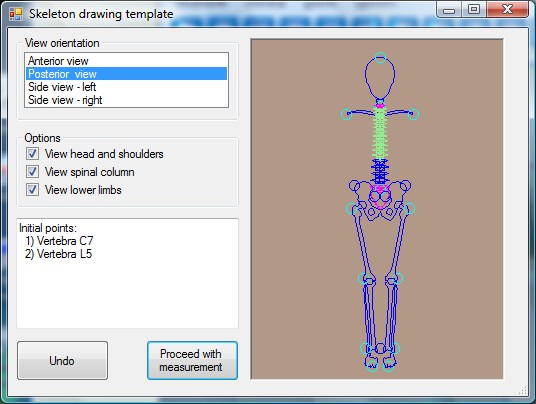This screenshot has width=536, height=404.
Task: Click inside the Initial points text box
Action: coord(128,273)
